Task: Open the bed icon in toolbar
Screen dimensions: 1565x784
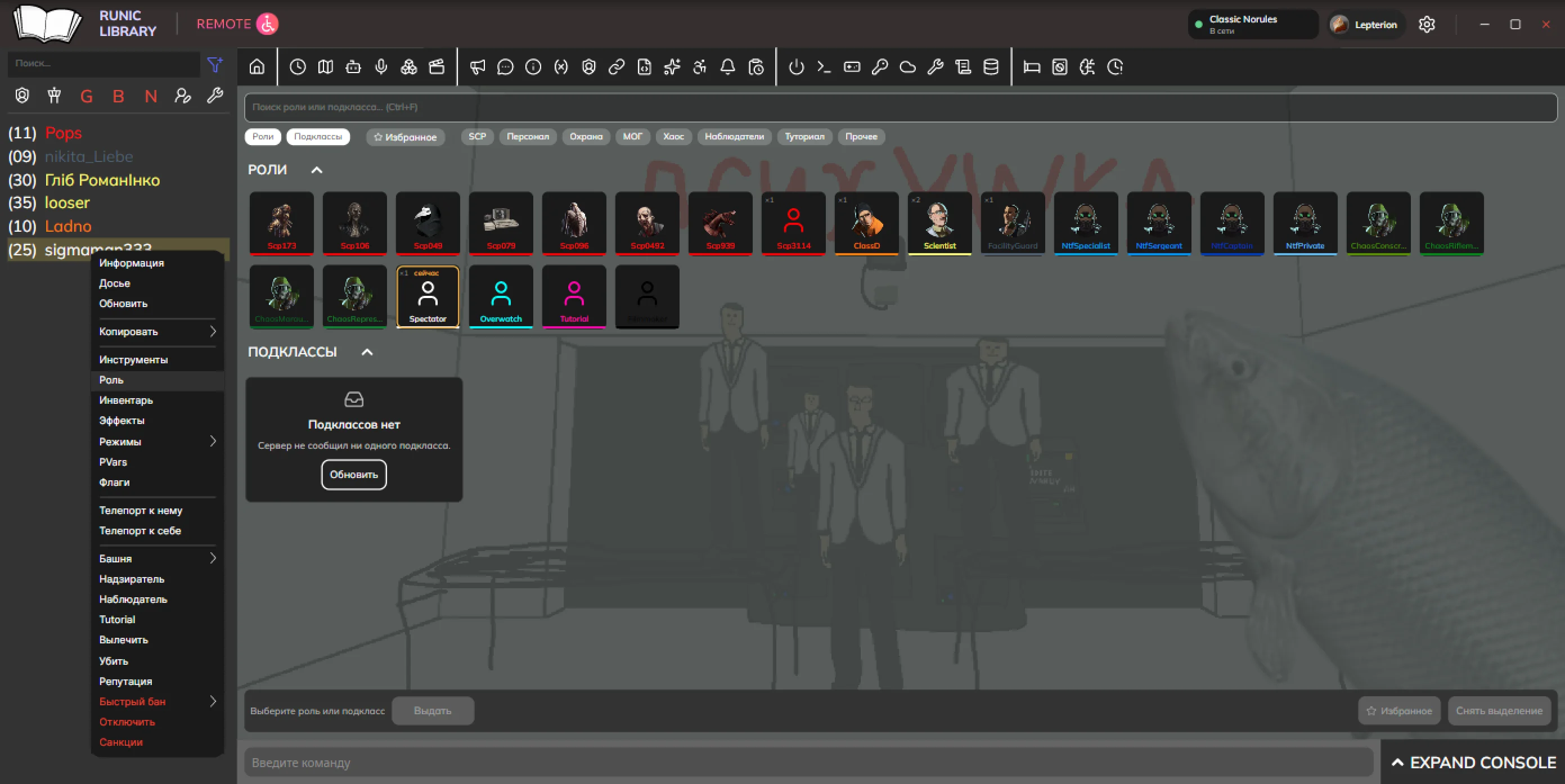Action: click(1032, 67)
